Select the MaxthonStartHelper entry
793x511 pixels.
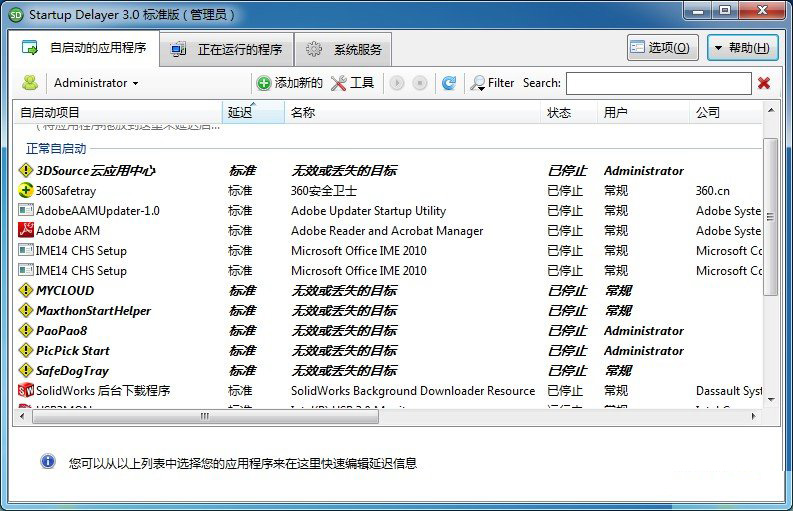click(93, 311)
